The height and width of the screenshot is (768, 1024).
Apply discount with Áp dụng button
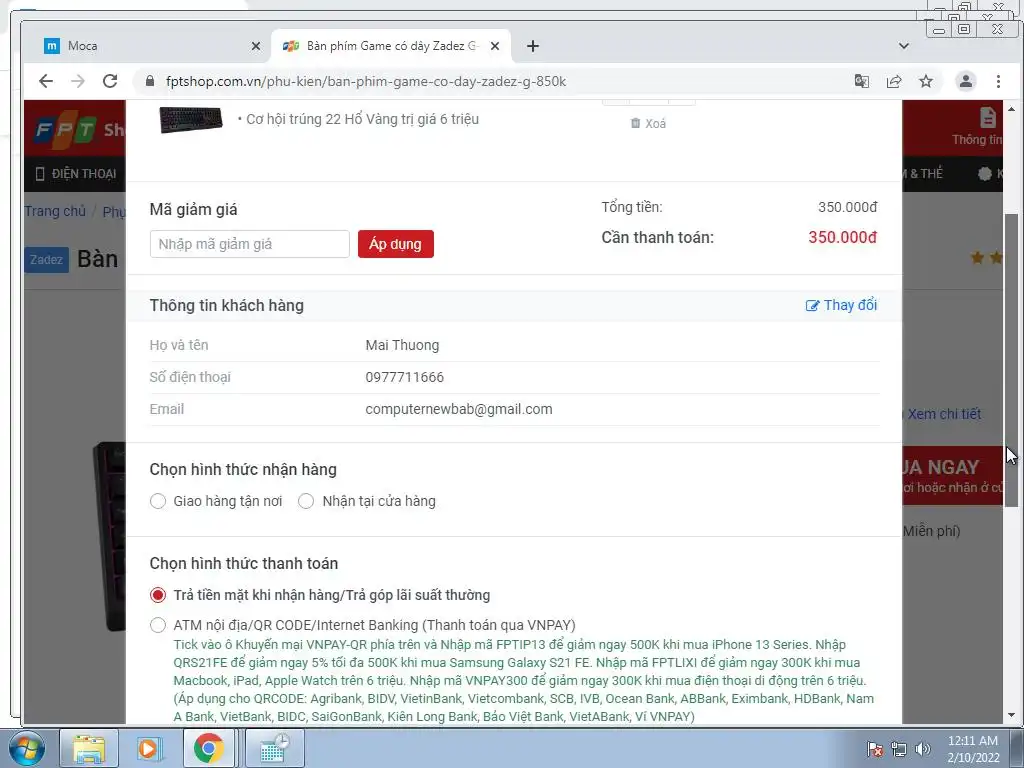click(396, 244)
